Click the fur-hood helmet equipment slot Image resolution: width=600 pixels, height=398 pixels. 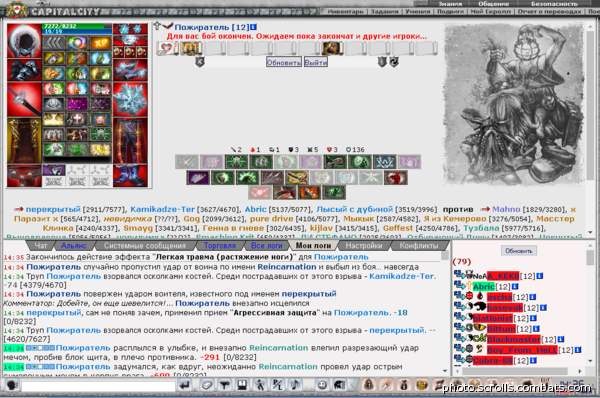tap(24, 41)
